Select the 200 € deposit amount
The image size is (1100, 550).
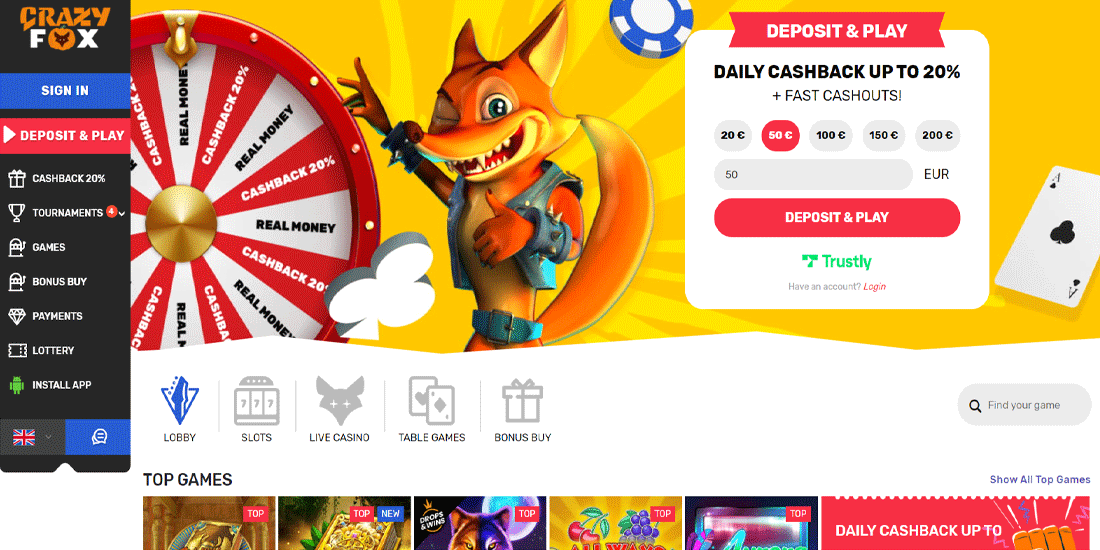click(937, 135)
